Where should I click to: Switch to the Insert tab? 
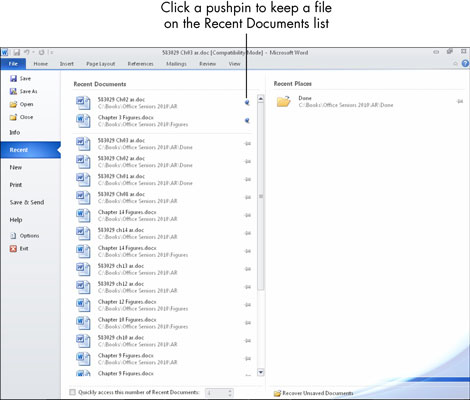(67, 64)
